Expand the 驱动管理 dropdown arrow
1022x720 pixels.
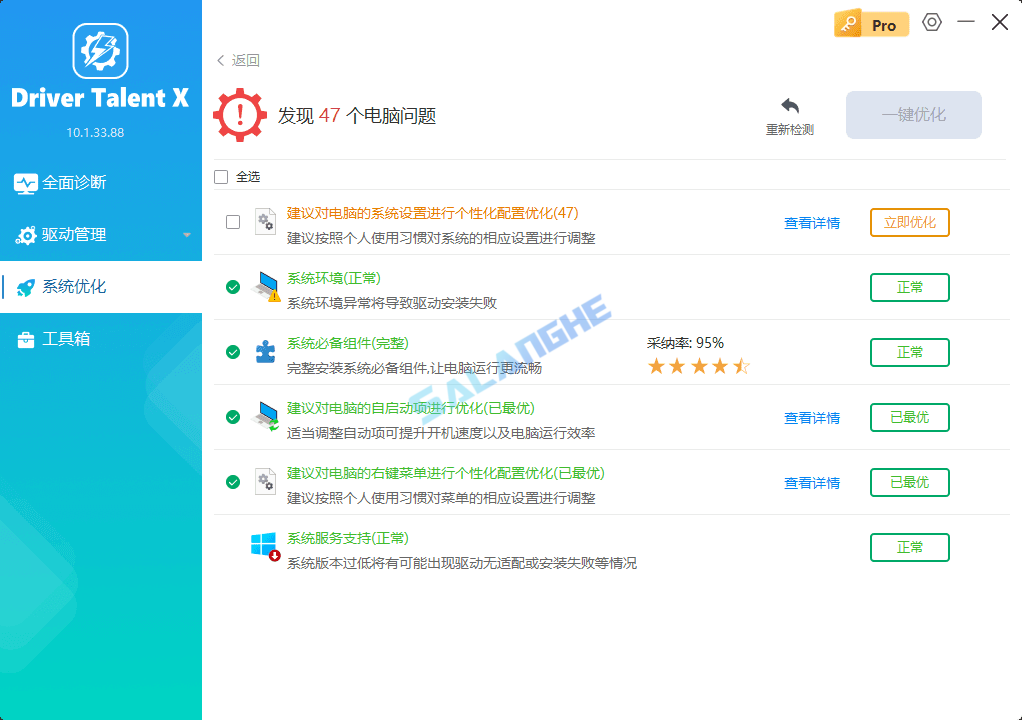[184, 235]
